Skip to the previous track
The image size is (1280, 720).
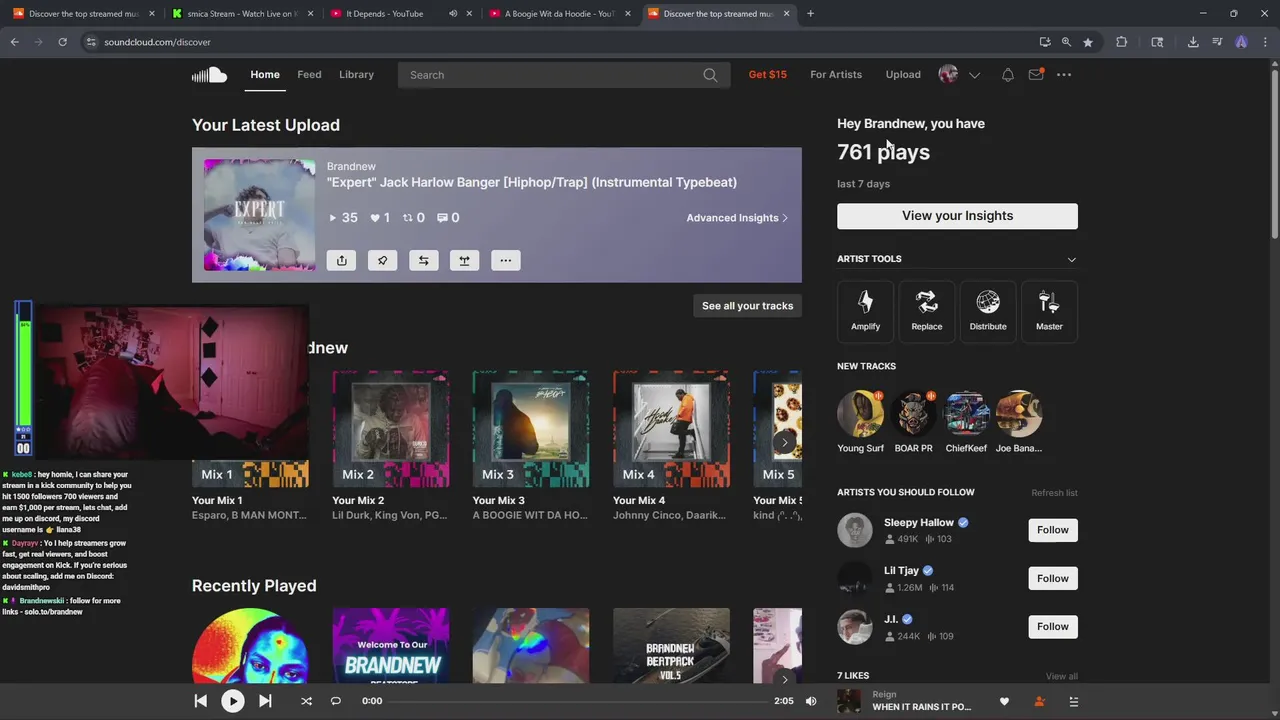[x=200, y=701]
